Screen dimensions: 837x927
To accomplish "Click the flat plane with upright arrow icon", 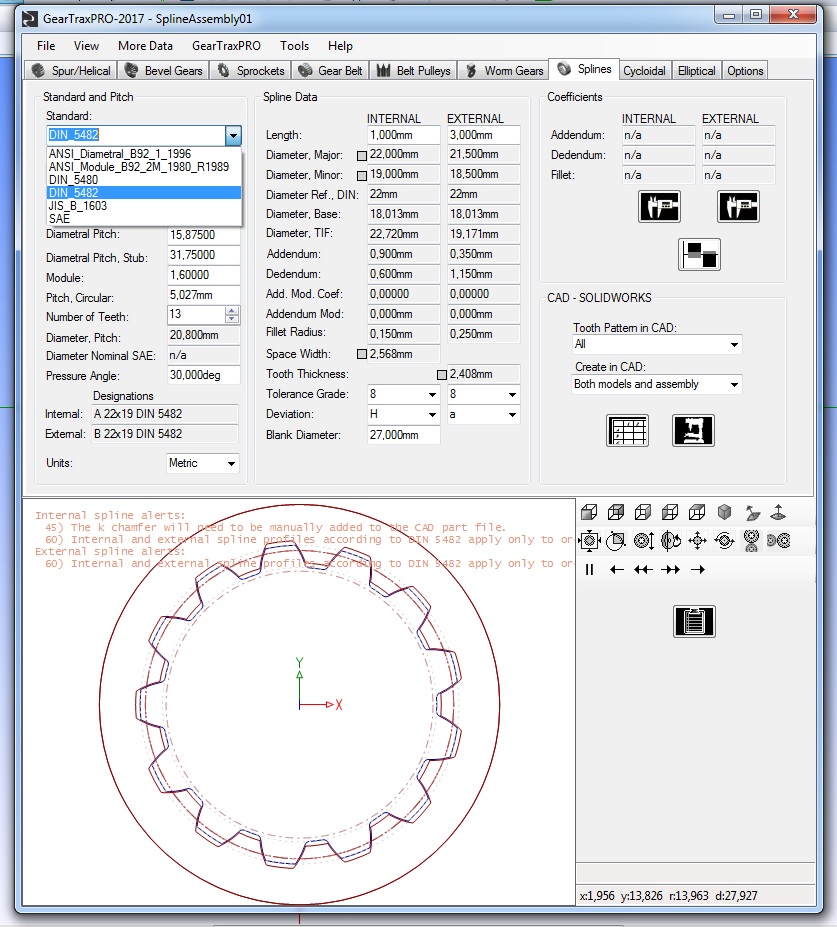I will tap(778, 513).
